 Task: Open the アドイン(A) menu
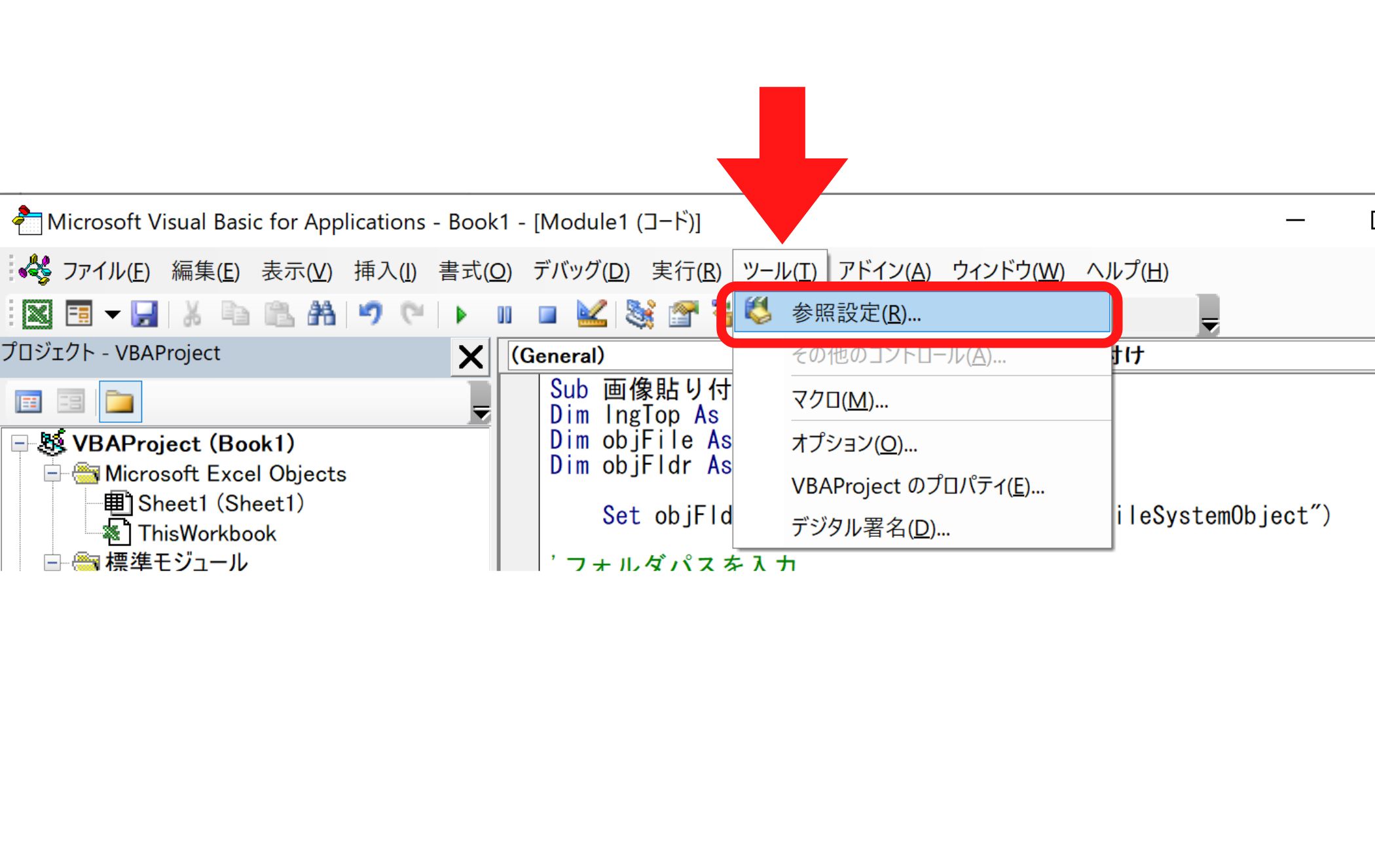(x=885, y=271)
